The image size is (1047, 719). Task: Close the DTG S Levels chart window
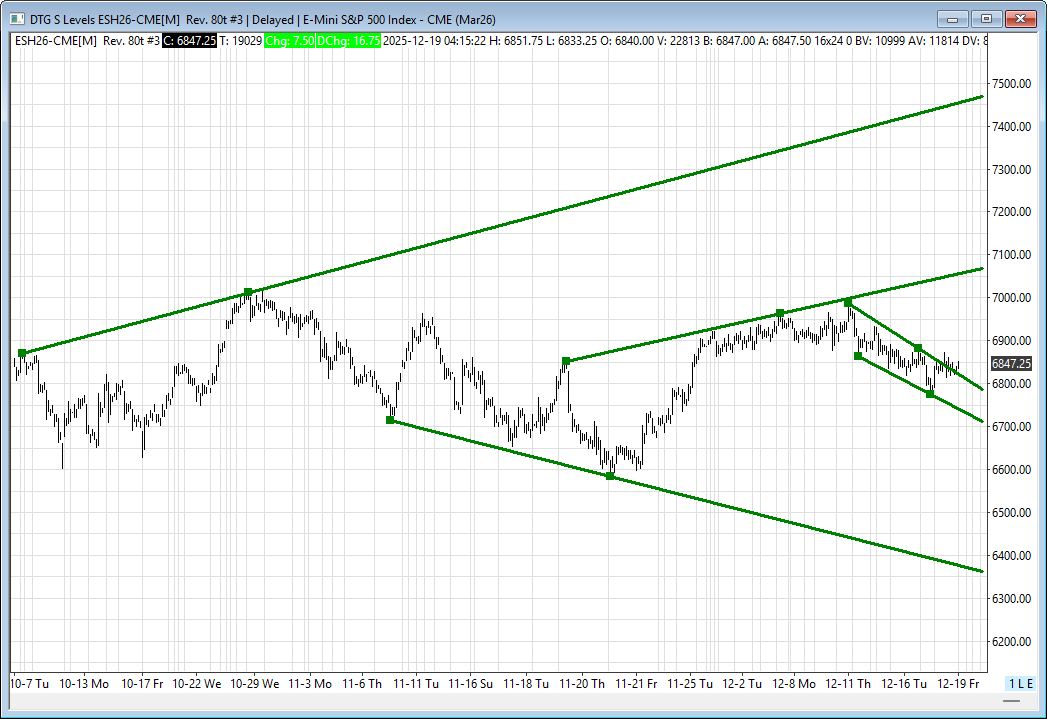1020,19
